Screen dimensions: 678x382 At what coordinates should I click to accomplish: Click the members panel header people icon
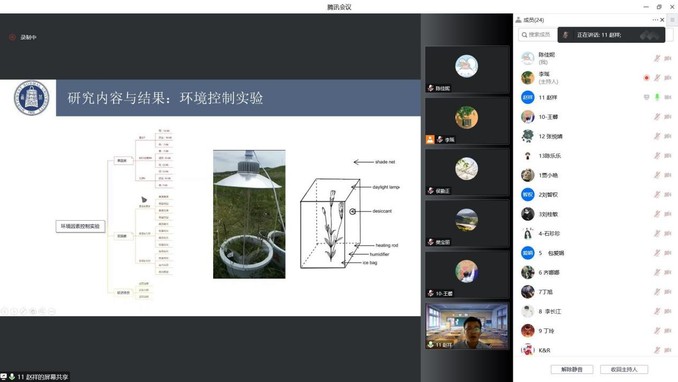[518, 20]
